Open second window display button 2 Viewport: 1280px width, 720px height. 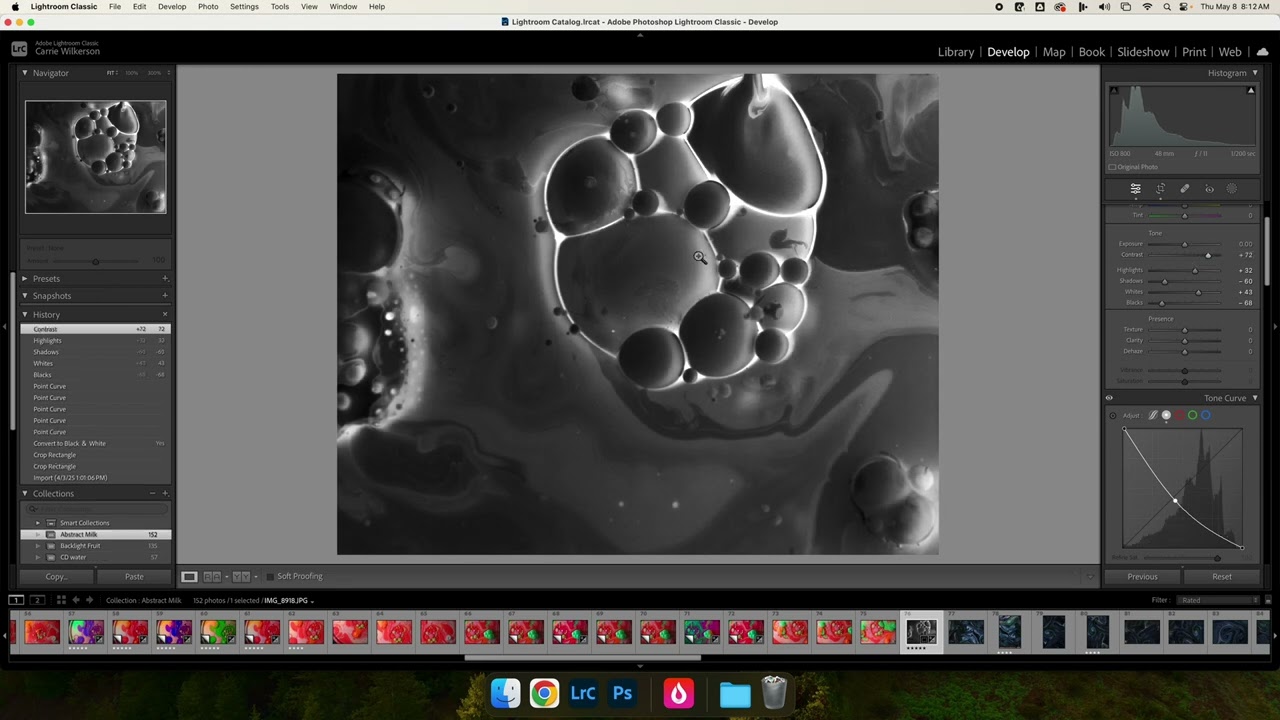(37, 600)
